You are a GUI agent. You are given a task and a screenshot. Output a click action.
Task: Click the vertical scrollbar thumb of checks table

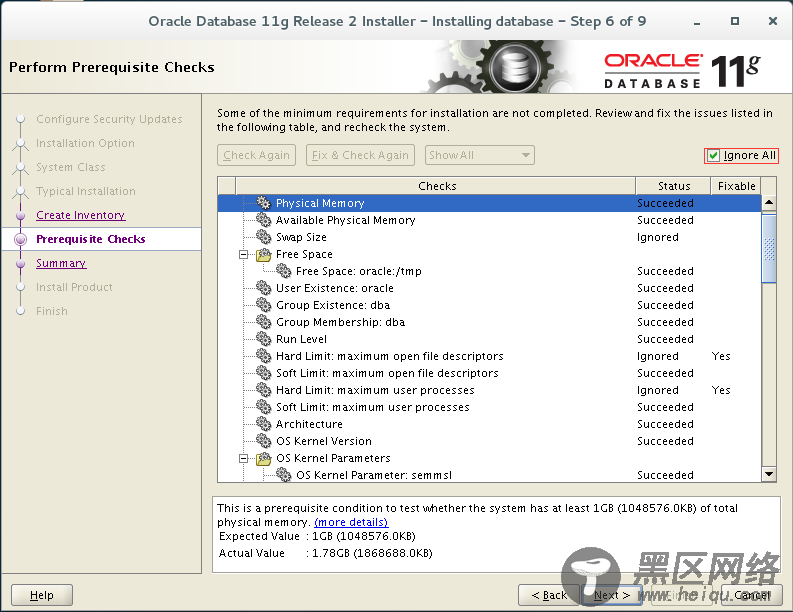click(769, 248)
